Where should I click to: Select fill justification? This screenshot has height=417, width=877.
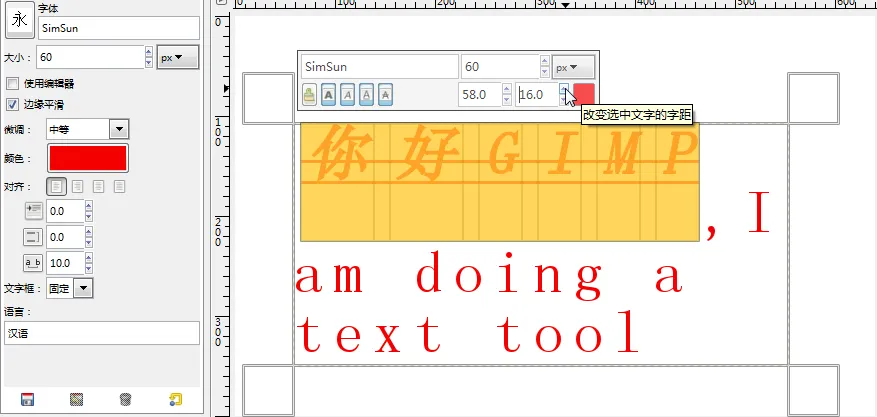pos(119,186)
